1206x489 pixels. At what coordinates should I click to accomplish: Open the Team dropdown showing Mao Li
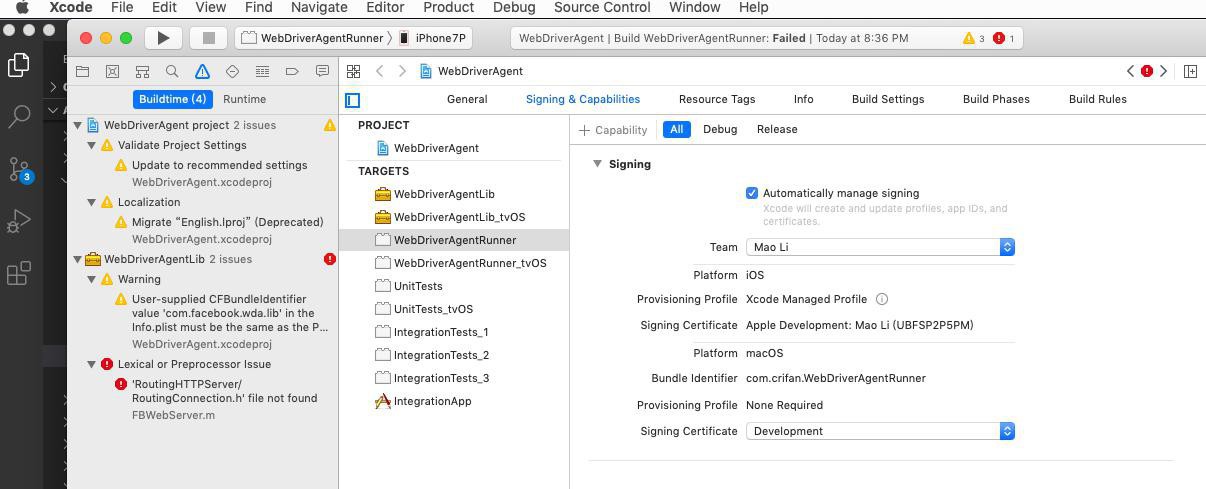880,247
